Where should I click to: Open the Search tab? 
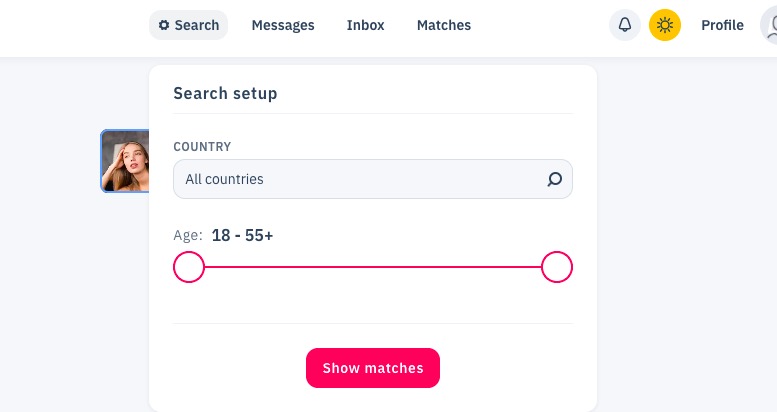[x=188, y=25]
